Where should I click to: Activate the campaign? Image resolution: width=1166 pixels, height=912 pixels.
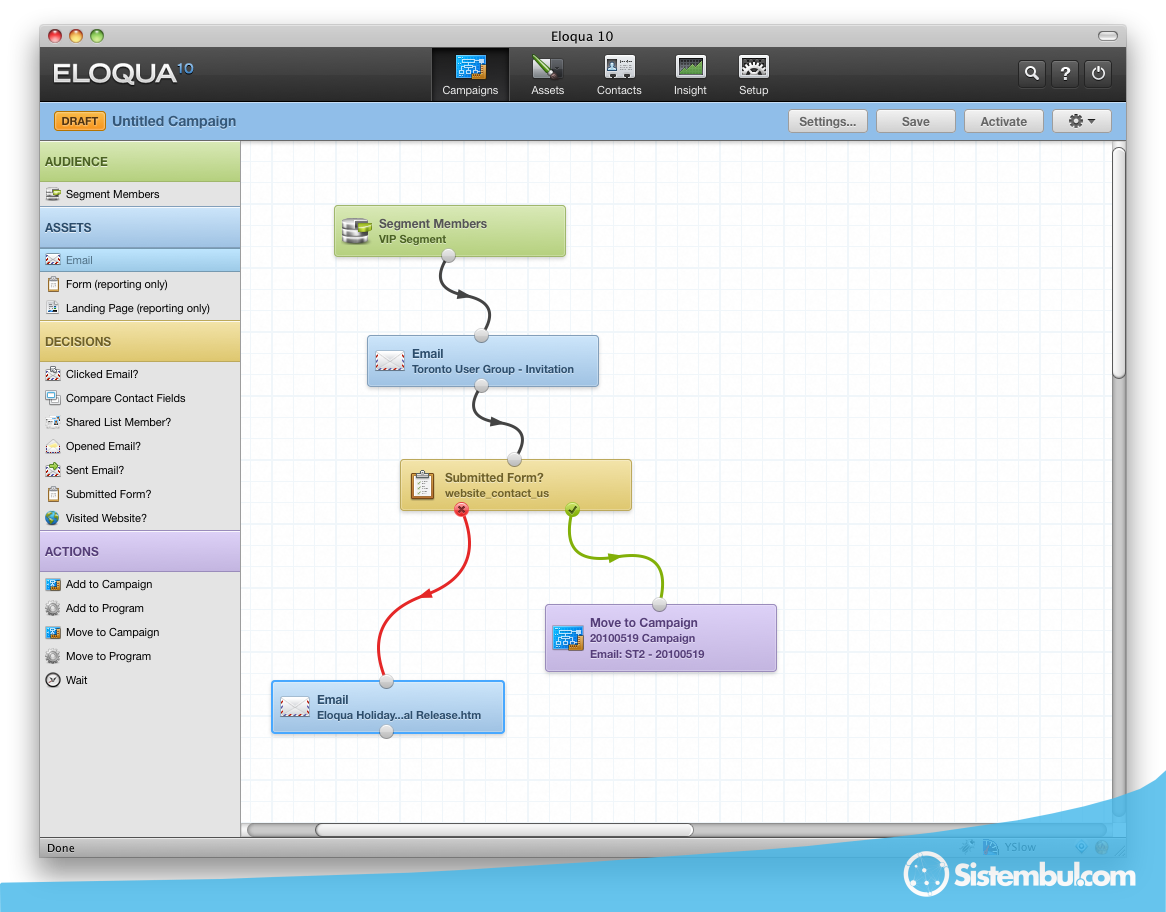[x=1003, y=121]
